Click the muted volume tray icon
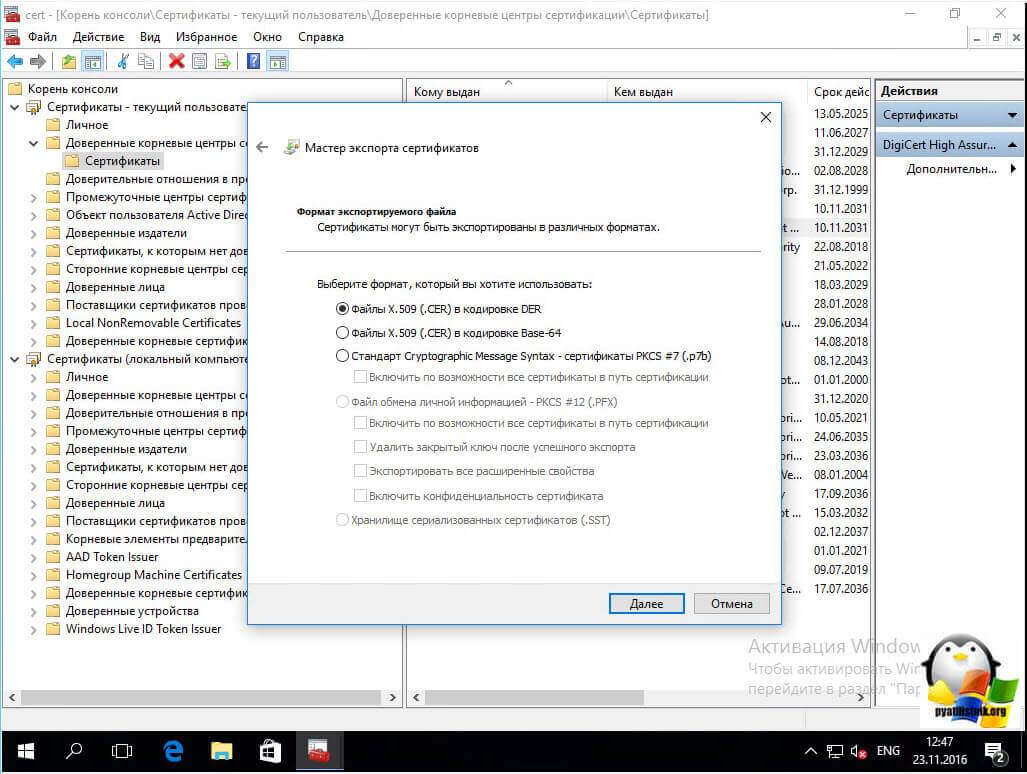Image resolution: width=1027 pixels, height=774 pixels. coord(858,750)
